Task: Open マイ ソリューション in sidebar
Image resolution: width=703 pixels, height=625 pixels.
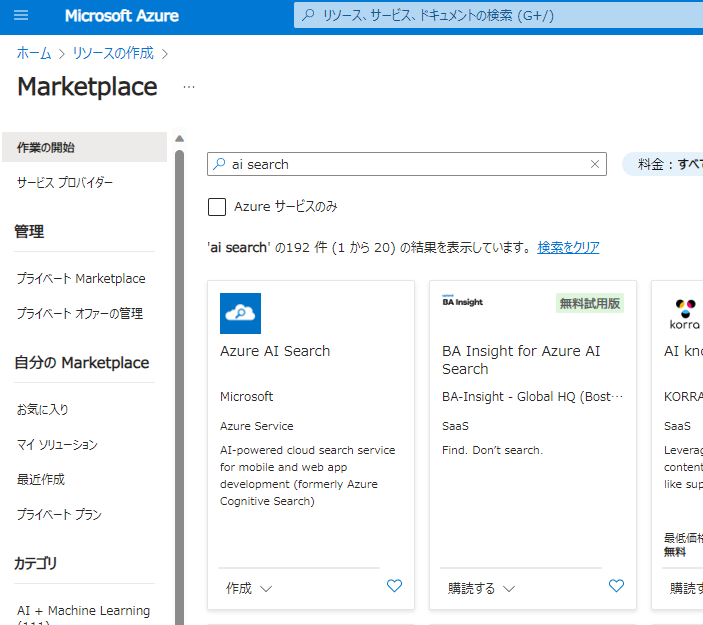Action: tap(57, 444)
